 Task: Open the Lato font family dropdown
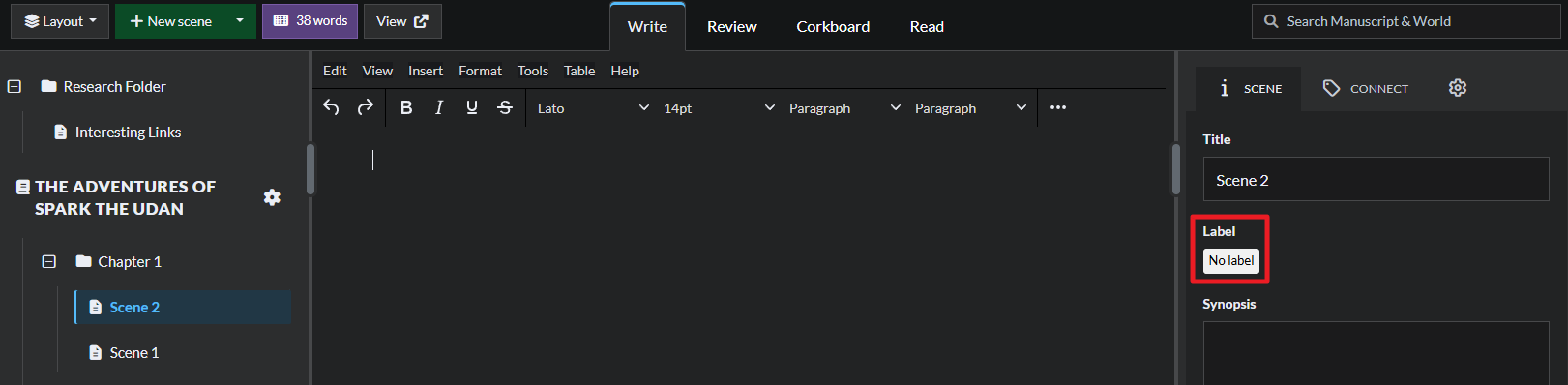[x=593, y=107]
